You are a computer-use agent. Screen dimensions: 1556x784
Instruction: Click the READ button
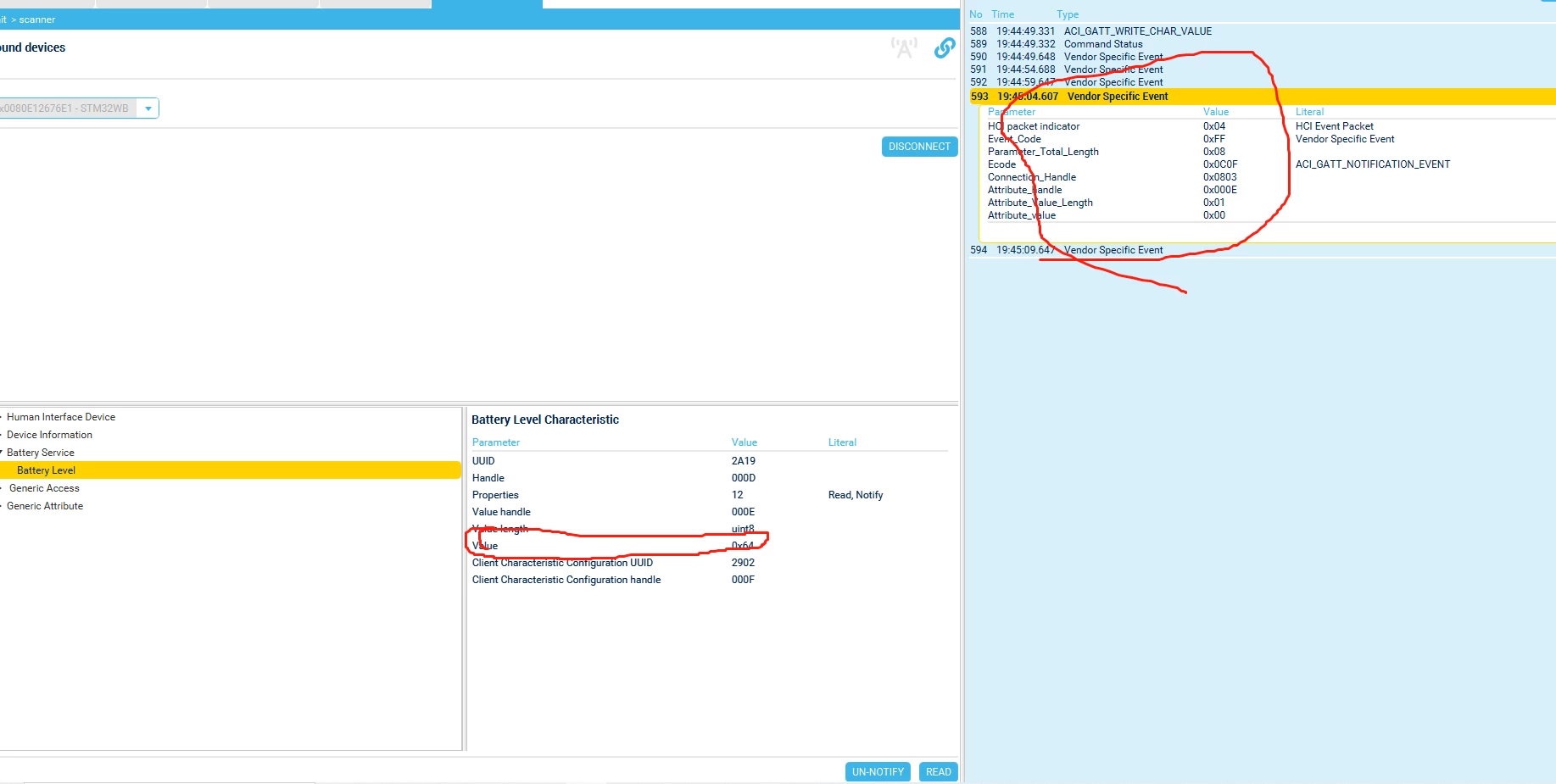[938, 772]
